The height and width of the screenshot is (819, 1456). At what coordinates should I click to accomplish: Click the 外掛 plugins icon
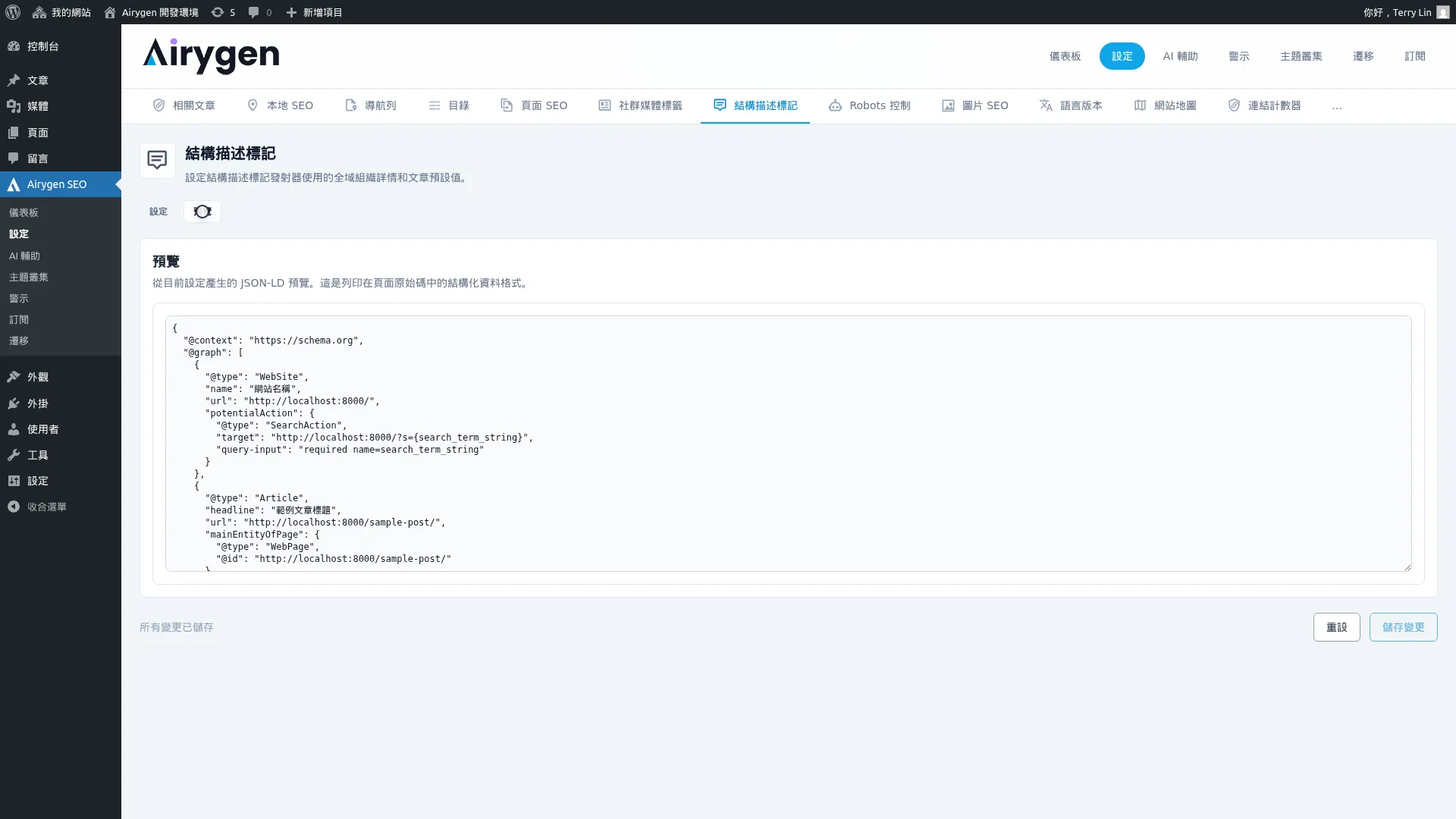14,403
